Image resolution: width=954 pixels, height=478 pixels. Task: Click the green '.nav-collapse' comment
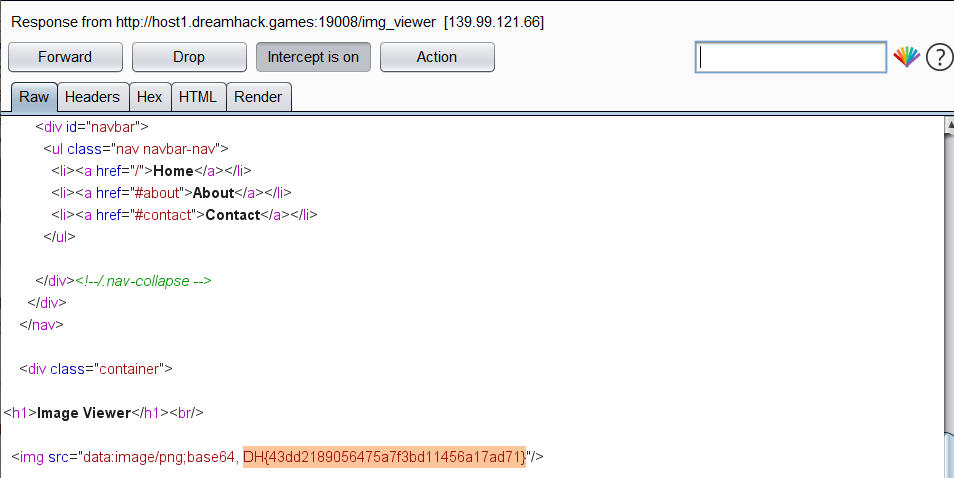(143, 281)
